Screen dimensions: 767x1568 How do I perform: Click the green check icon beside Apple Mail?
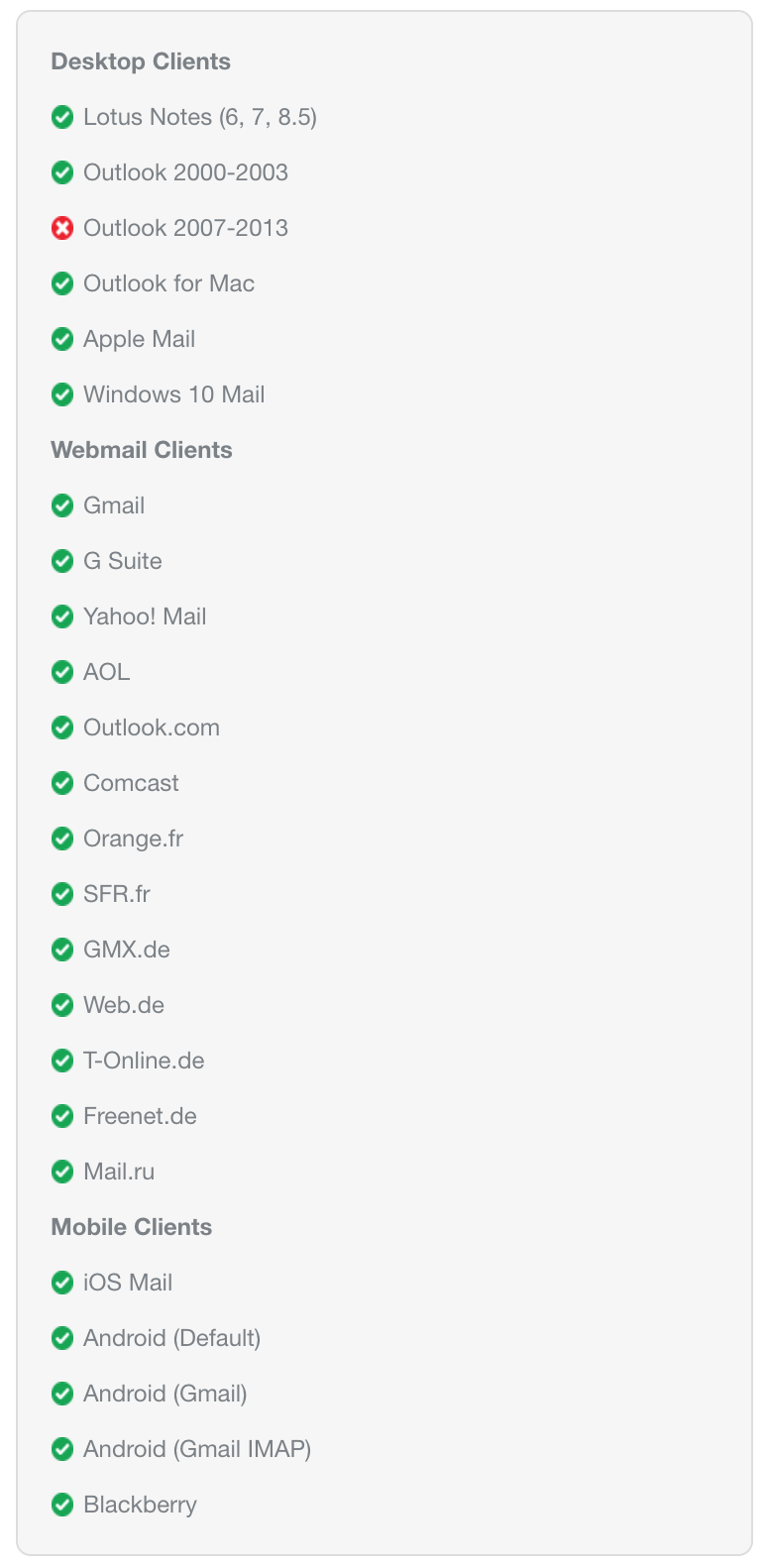coord(62,340)
